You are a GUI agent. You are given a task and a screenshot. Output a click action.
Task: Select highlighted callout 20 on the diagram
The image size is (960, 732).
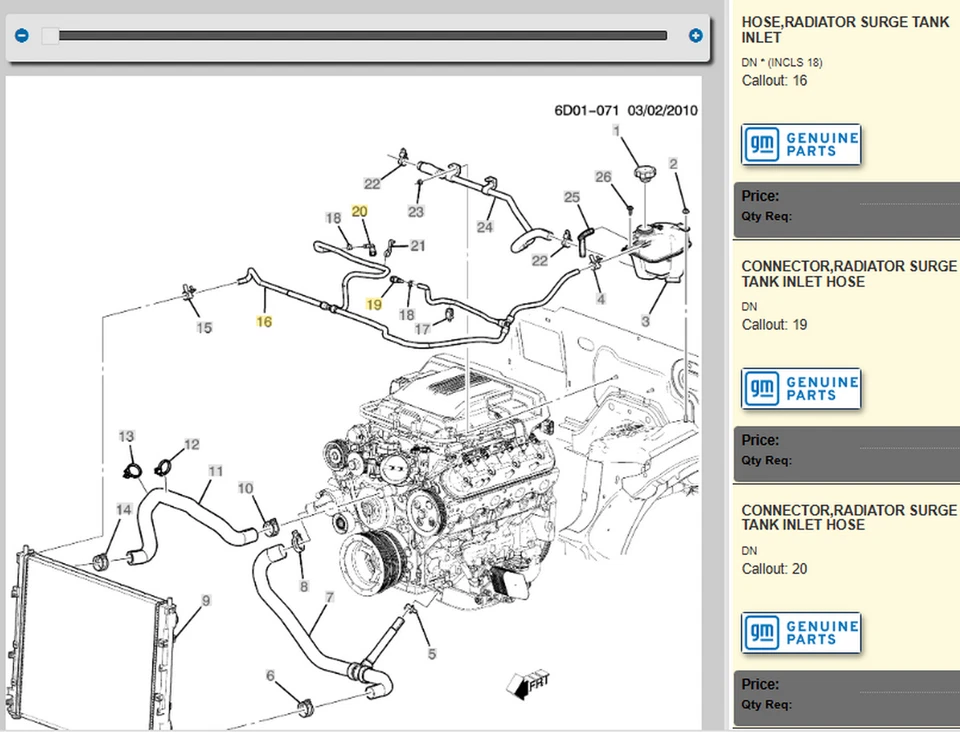(360, 211)
